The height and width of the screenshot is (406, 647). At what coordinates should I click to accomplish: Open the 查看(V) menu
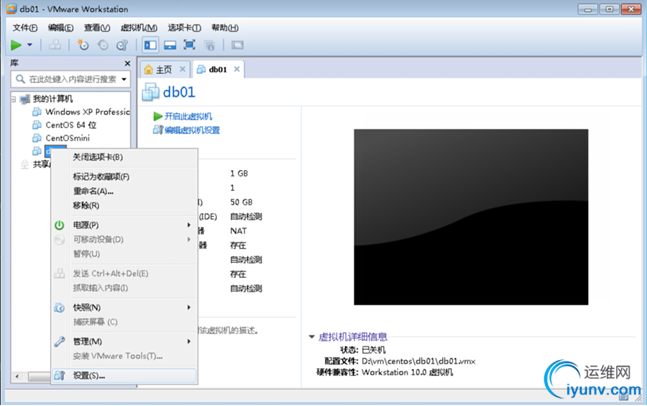(x=97, y=28)
